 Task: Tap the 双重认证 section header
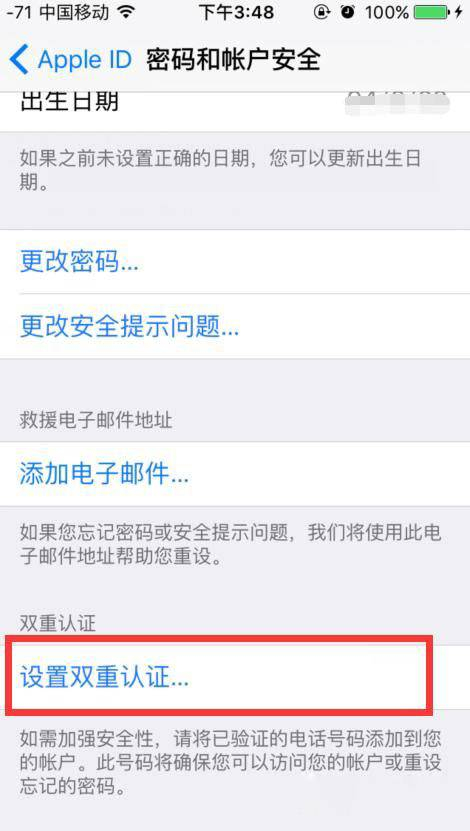point(58,624)
